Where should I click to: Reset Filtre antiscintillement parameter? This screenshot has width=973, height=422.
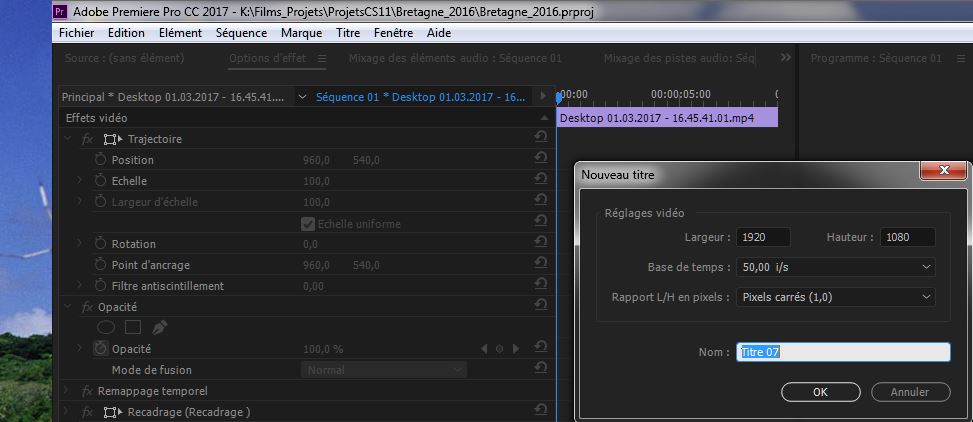[x=540, y=284]
